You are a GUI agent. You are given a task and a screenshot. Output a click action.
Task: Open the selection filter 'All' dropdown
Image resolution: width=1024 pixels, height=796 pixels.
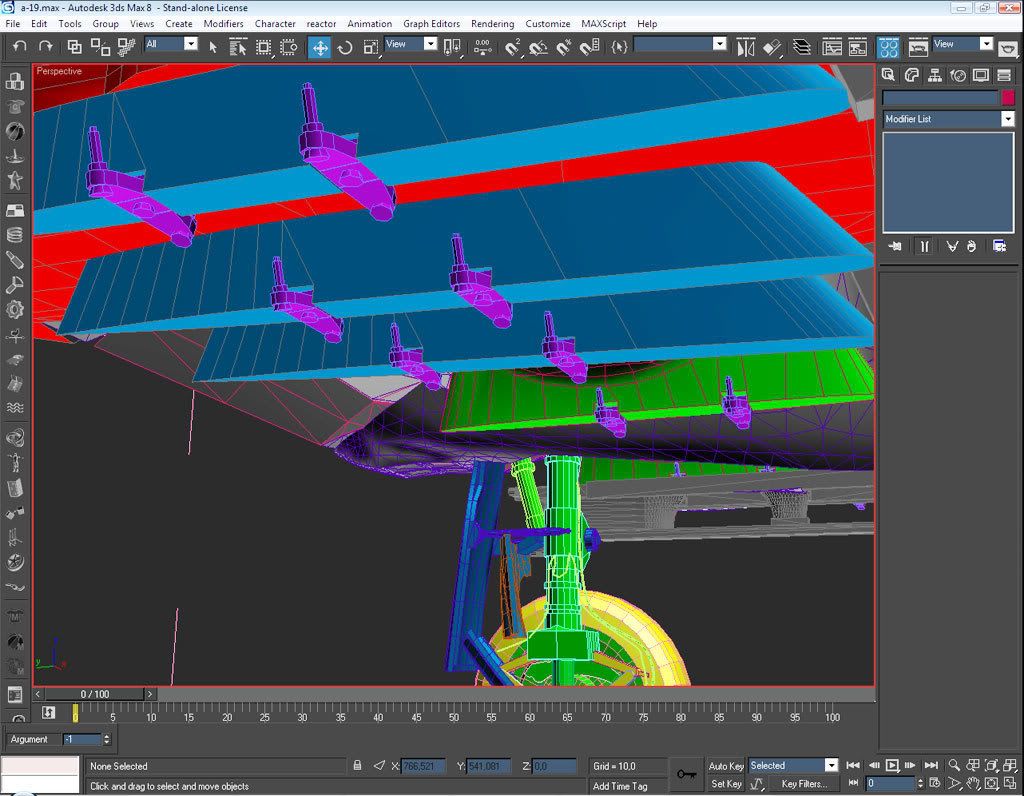point(190,44)
